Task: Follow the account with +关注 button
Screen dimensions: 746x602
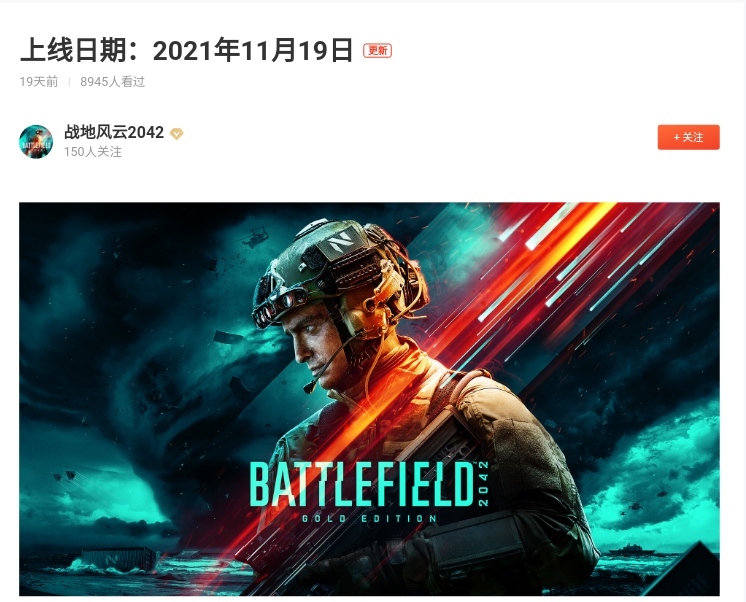Action: pos(688,138)
